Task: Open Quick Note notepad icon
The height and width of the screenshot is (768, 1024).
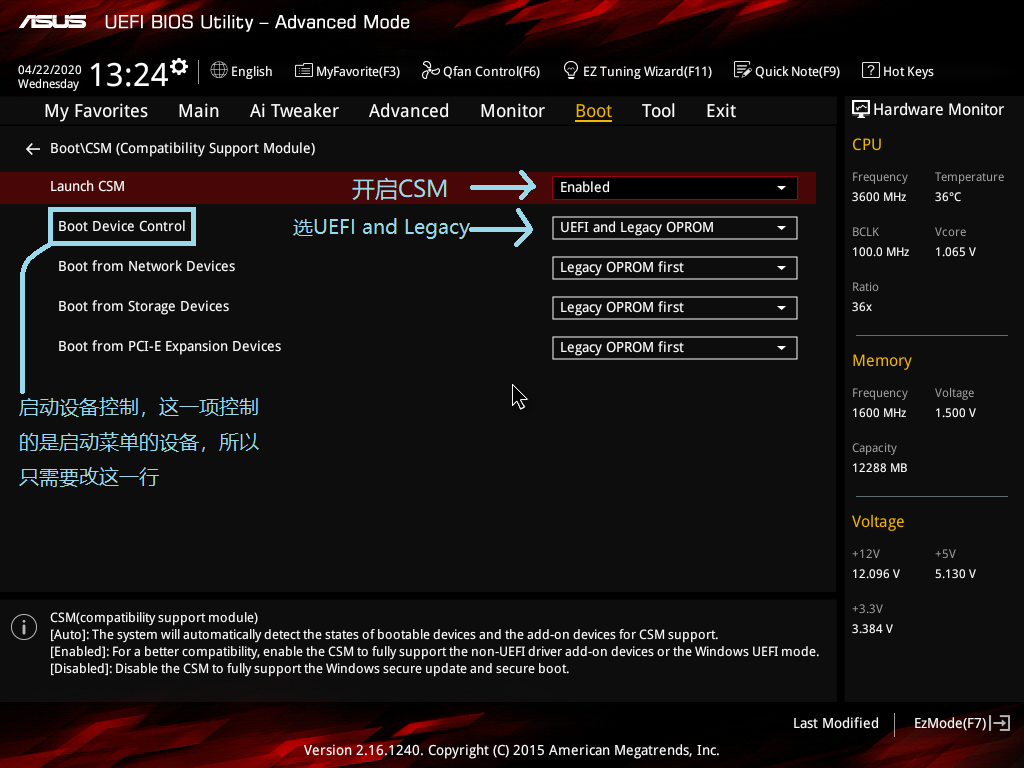Action: coord(743,70)
